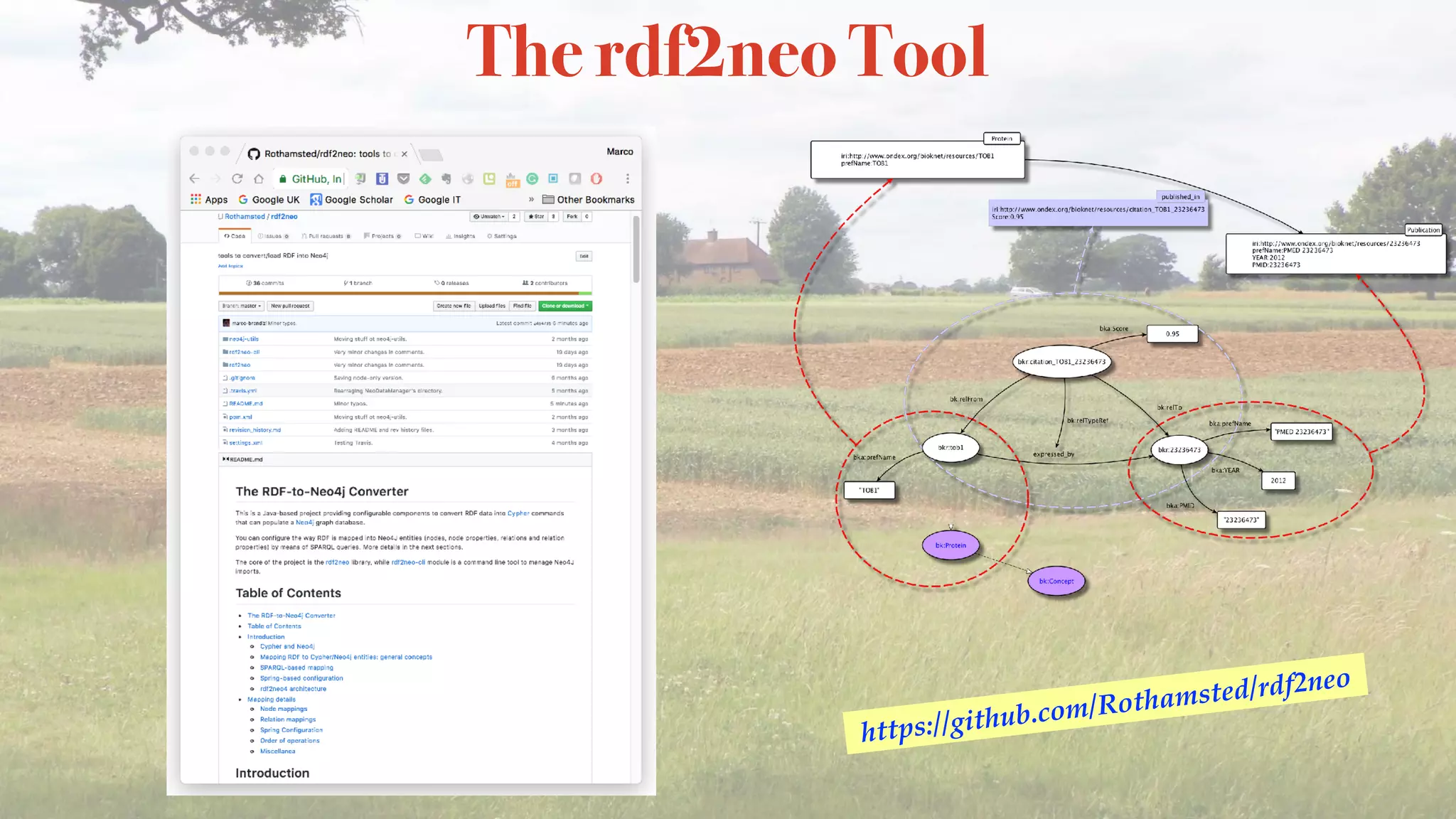This screenshot has width=1456, height=819.
Task: Switch to the Pull requests tab
Action: coord(326,236)
